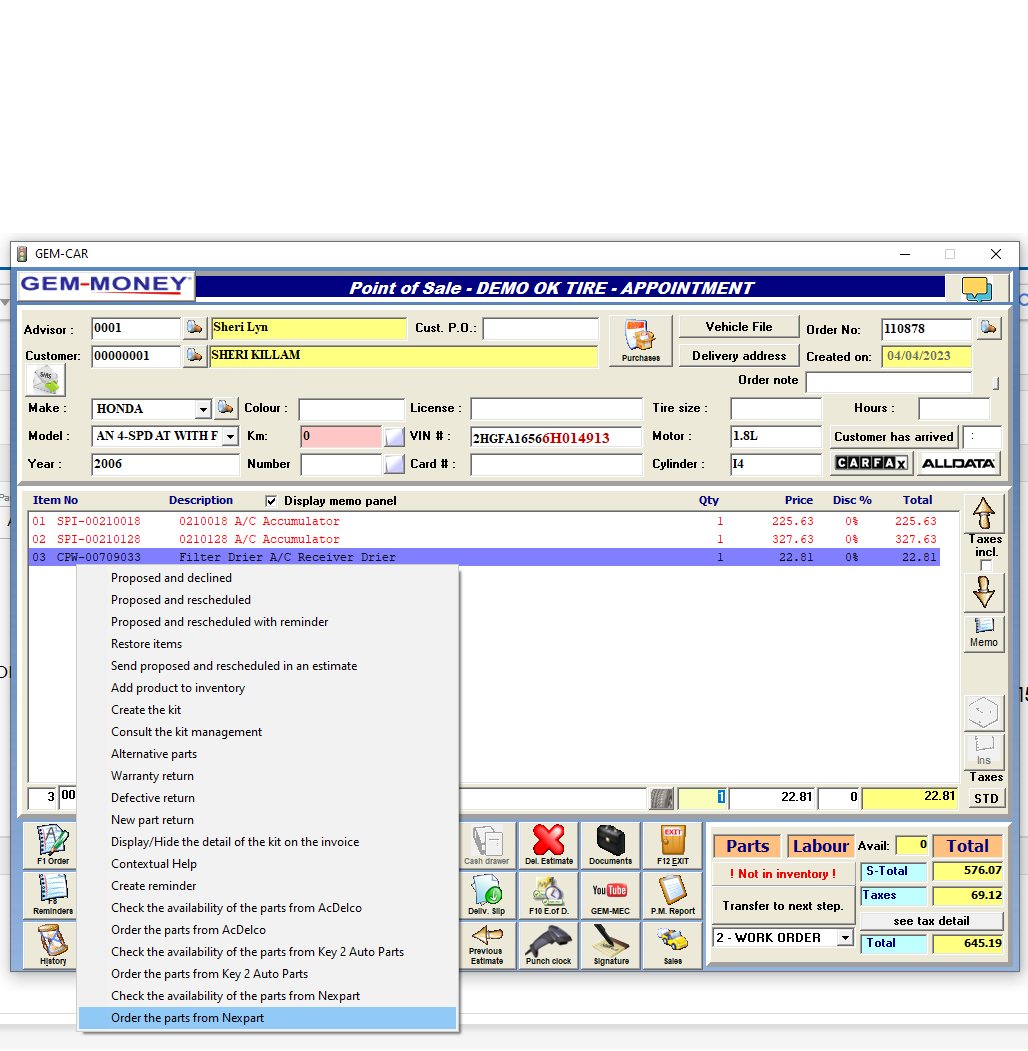Open F10 E. of D. icon
This screenshot has height=1051, width=1028.
[x=549, y=895]
